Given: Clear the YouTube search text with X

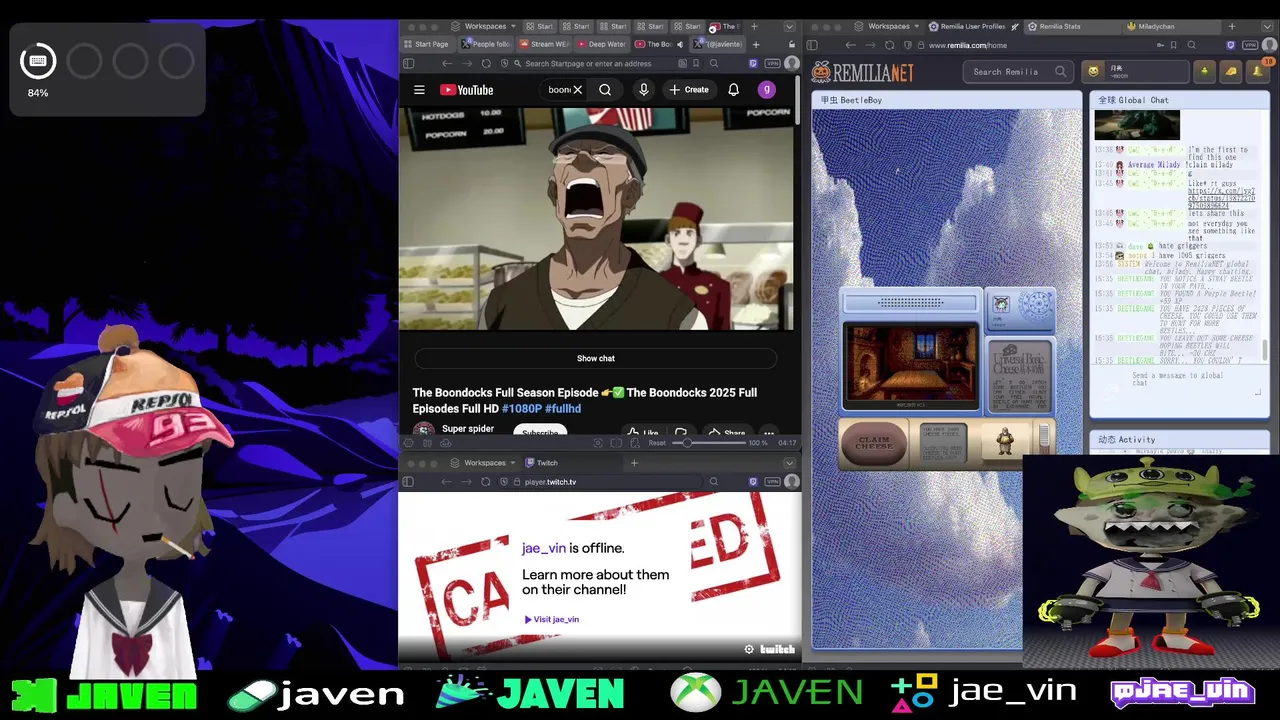Looking at the screenshot, I should (577, 90).
